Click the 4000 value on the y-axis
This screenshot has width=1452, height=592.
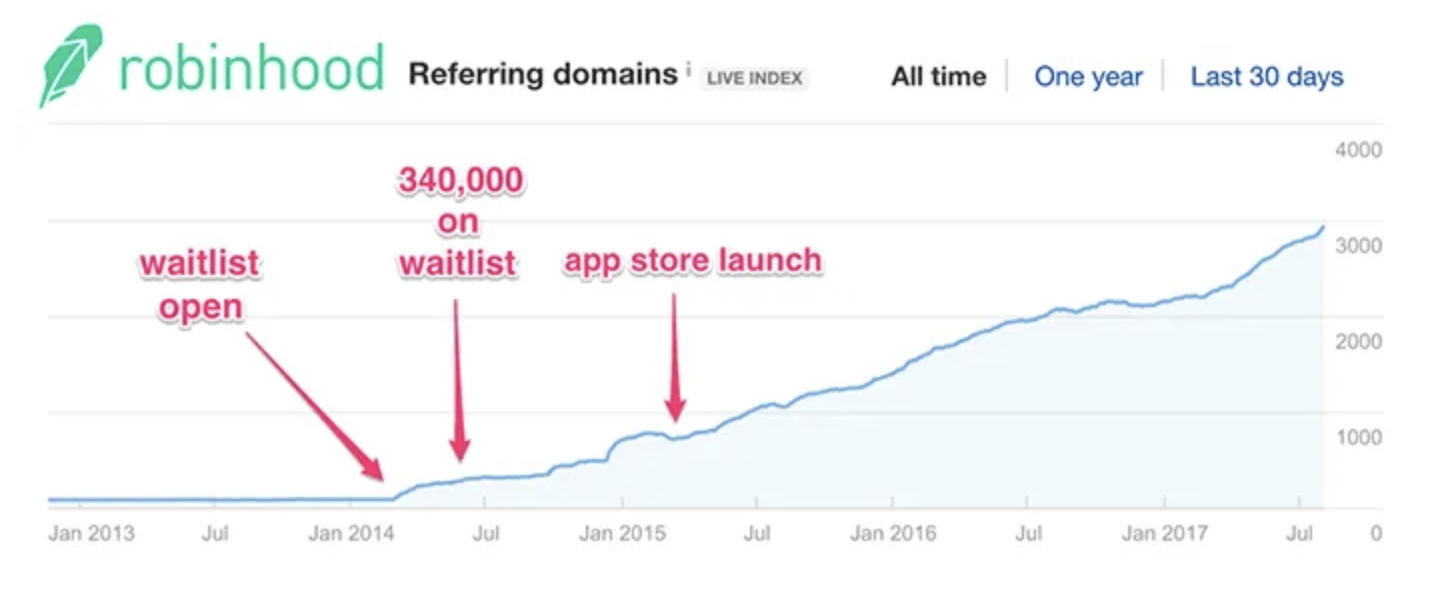tap(1360, 150)
